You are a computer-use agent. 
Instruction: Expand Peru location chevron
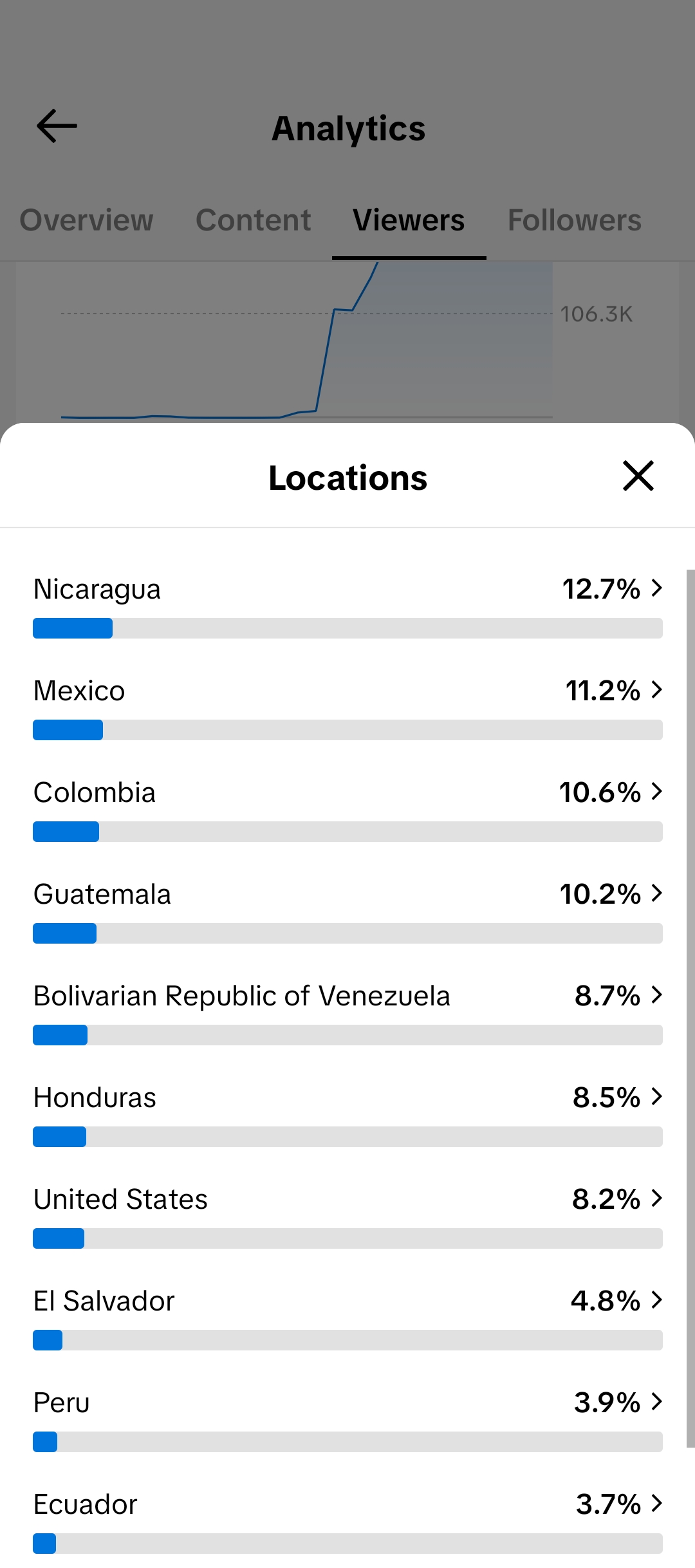pos(656,1401)
